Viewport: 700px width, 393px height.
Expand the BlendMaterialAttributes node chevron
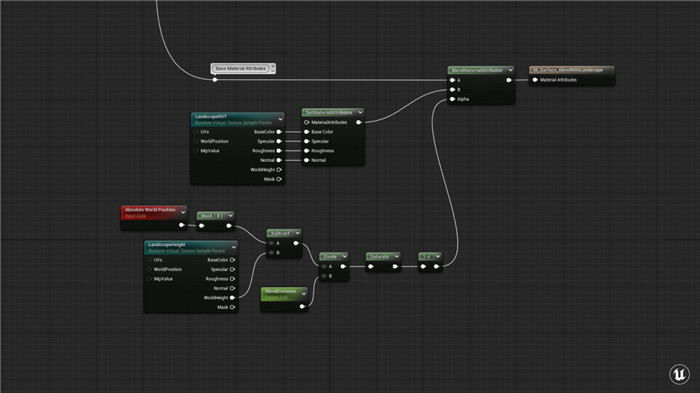tap(510, 70)
